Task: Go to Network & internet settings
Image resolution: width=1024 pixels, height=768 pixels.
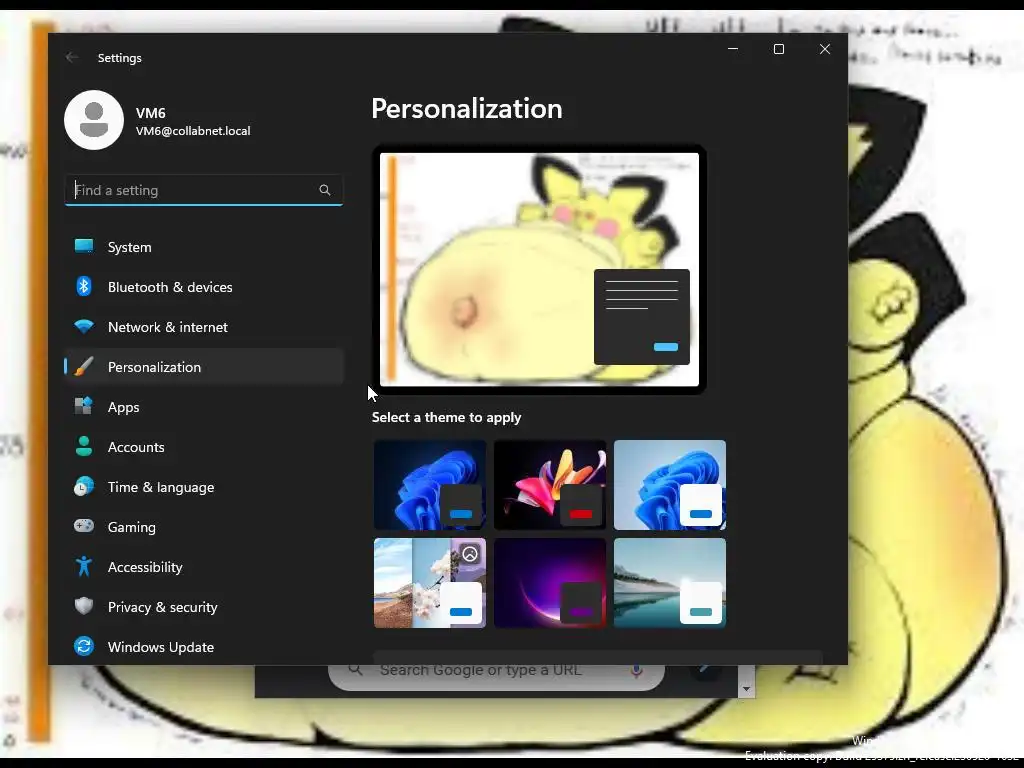Action: pos(204,327)
